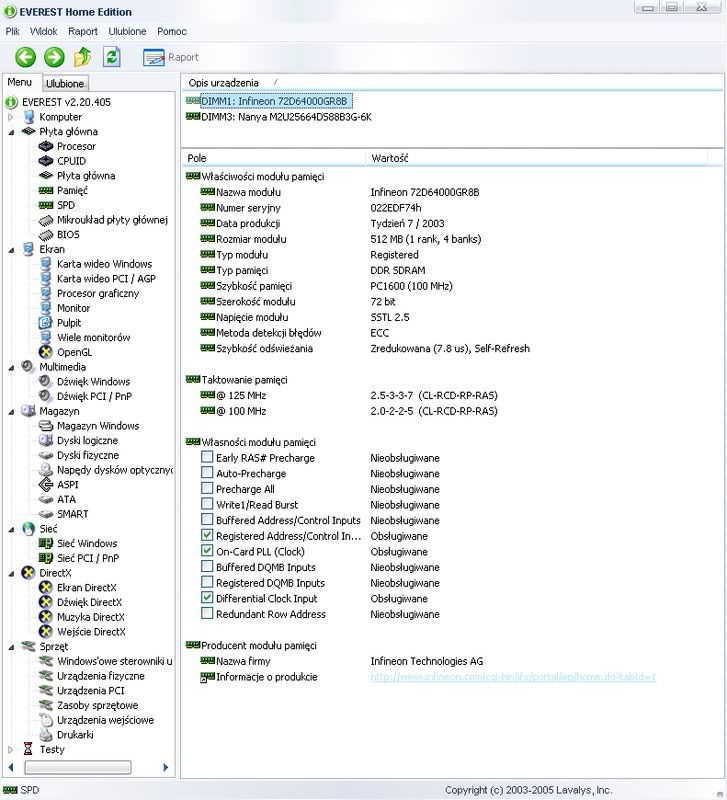Toggle the Differential Clock Input checkbox

pyautogui.click(x=207, y=598)
